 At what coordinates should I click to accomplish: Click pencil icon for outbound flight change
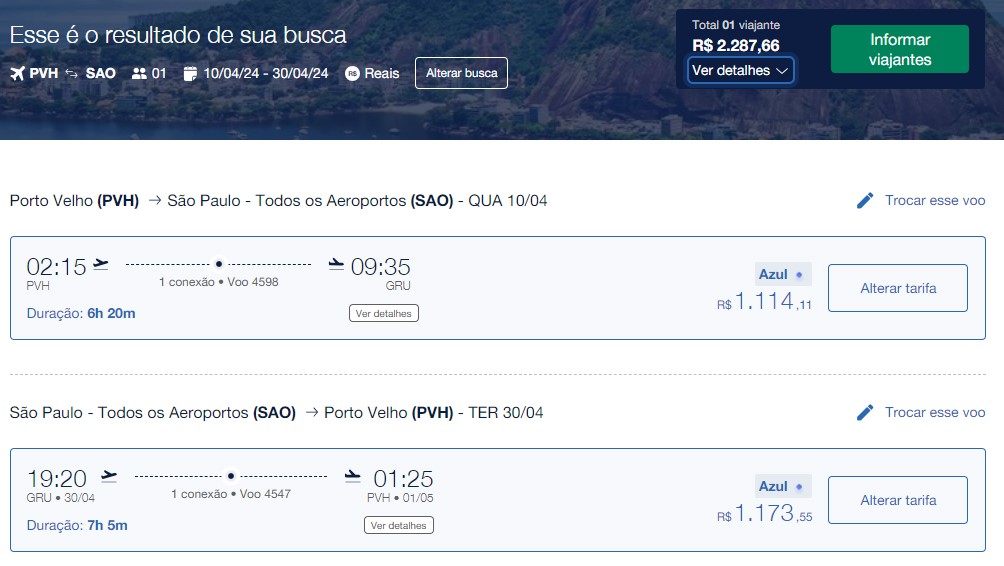(865, 200)
